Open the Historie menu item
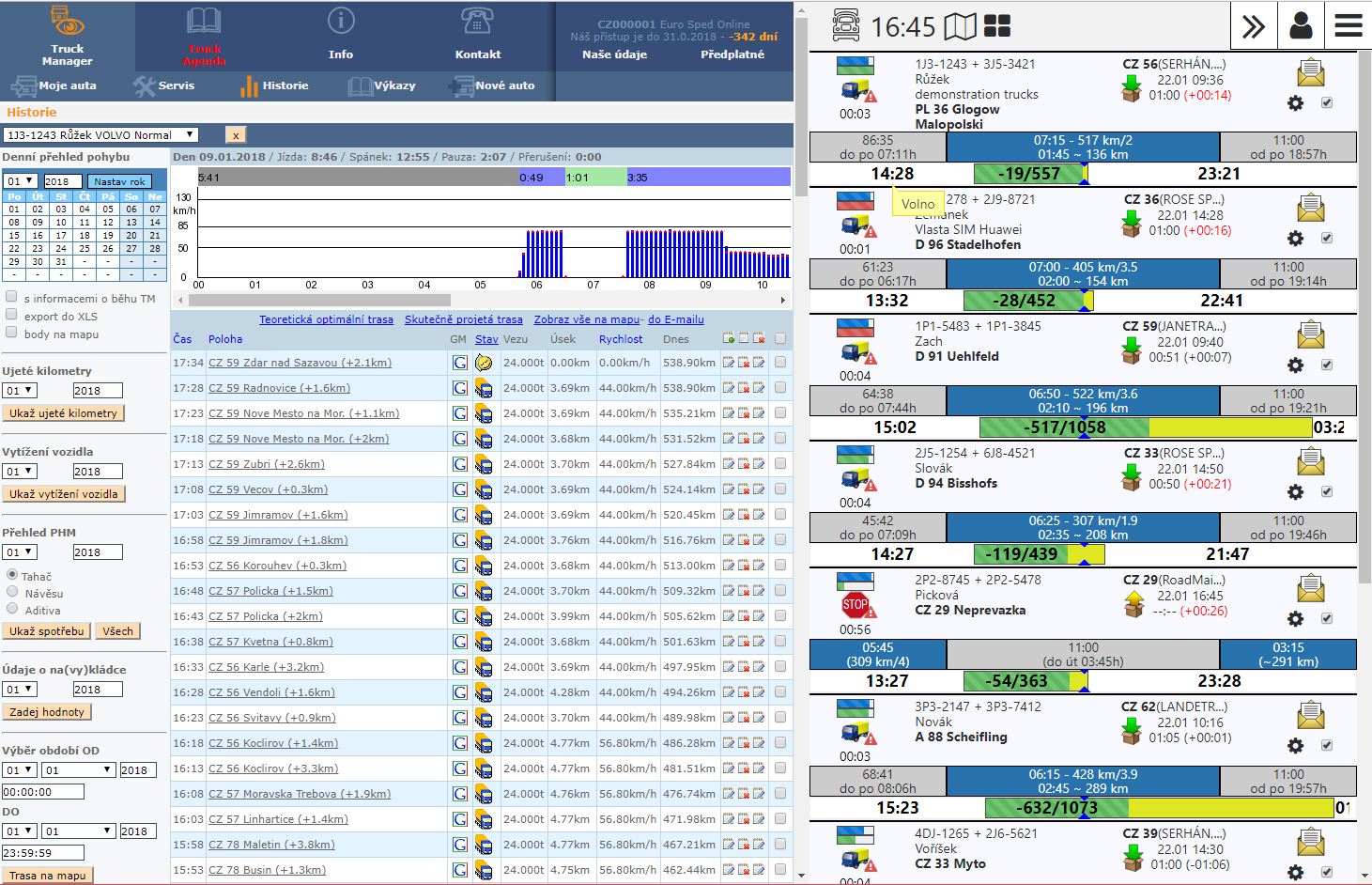Screen dimensions: 1372x885 point(274,85)
